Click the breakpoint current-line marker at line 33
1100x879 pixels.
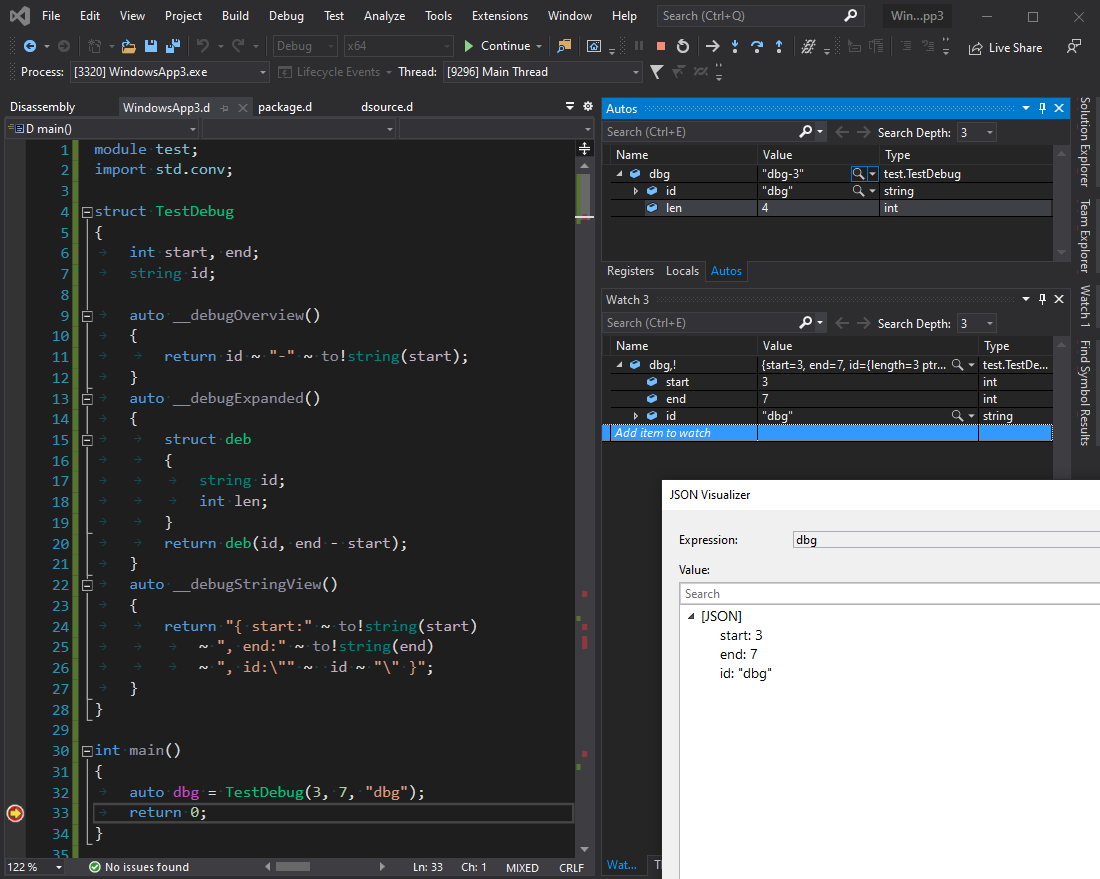pos(15,812)
